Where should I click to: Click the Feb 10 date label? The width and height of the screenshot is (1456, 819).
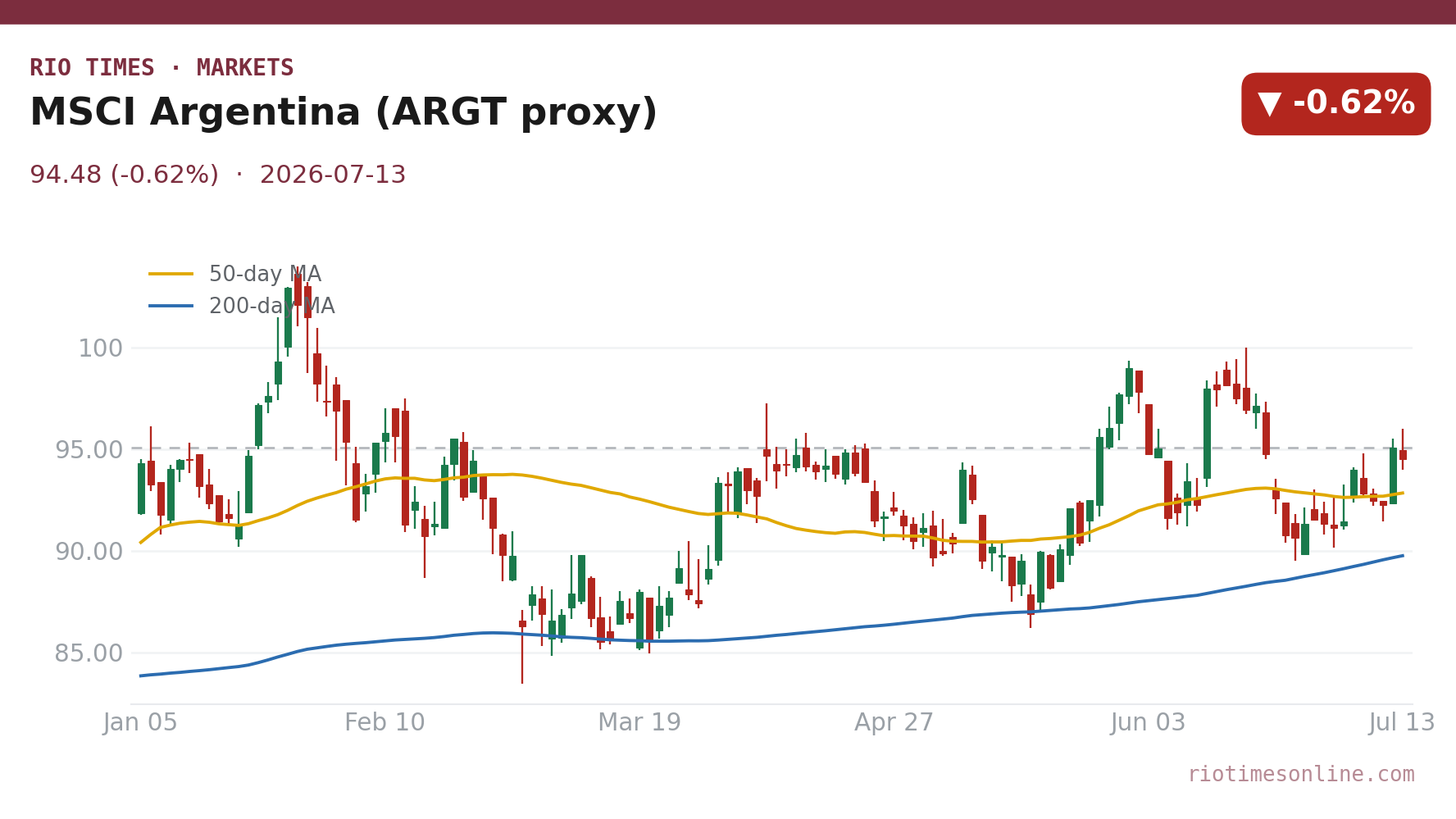tap(385, 723)
